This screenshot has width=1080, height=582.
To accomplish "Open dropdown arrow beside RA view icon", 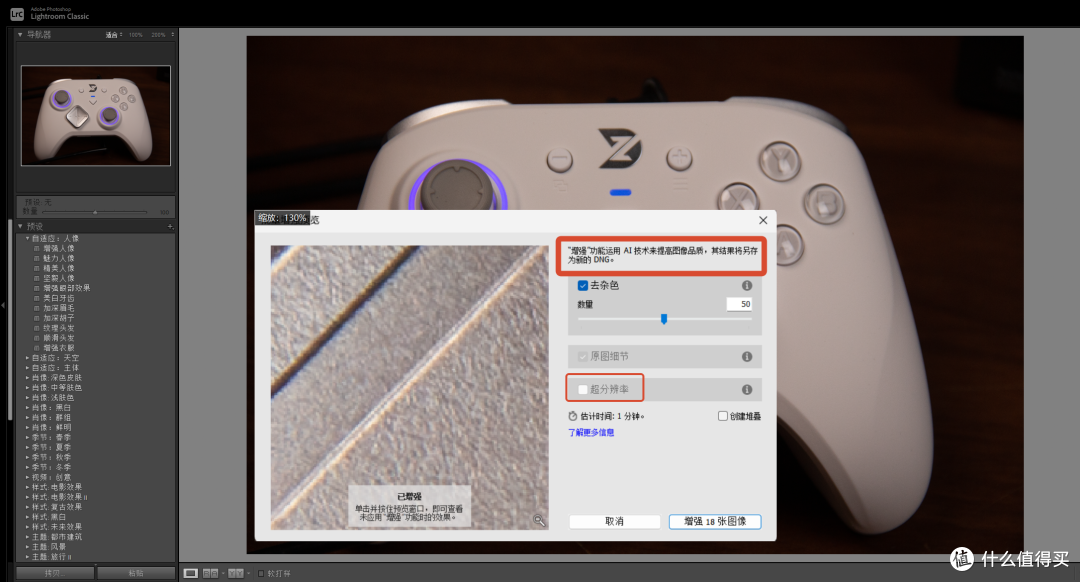I will point(222,573).
